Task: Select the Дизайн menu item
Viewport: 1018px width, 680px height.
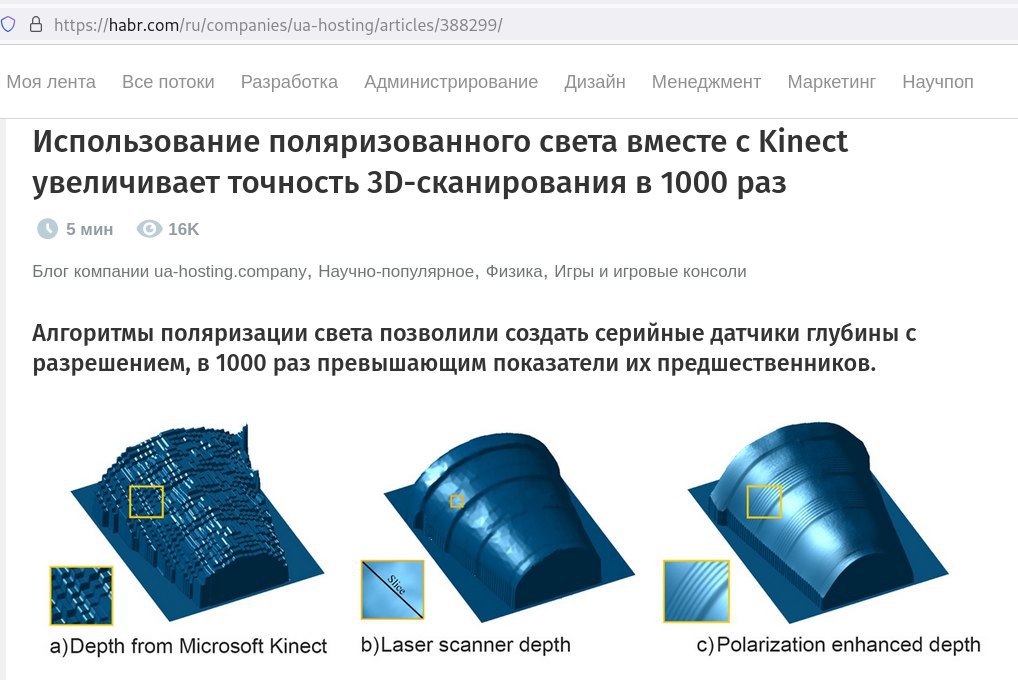Action: [595, 82]
